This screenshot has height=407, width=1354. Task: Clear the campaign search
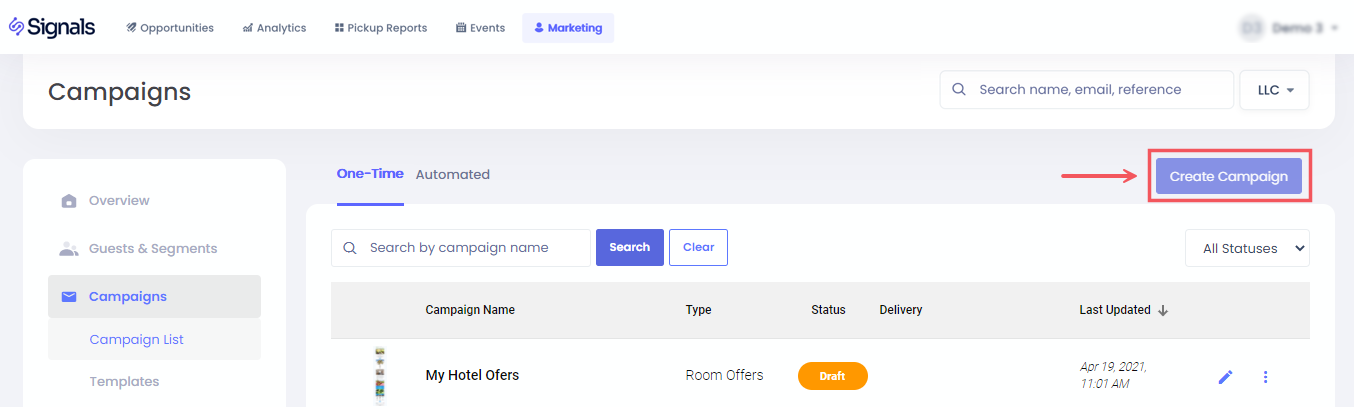[x=698, y=248]
